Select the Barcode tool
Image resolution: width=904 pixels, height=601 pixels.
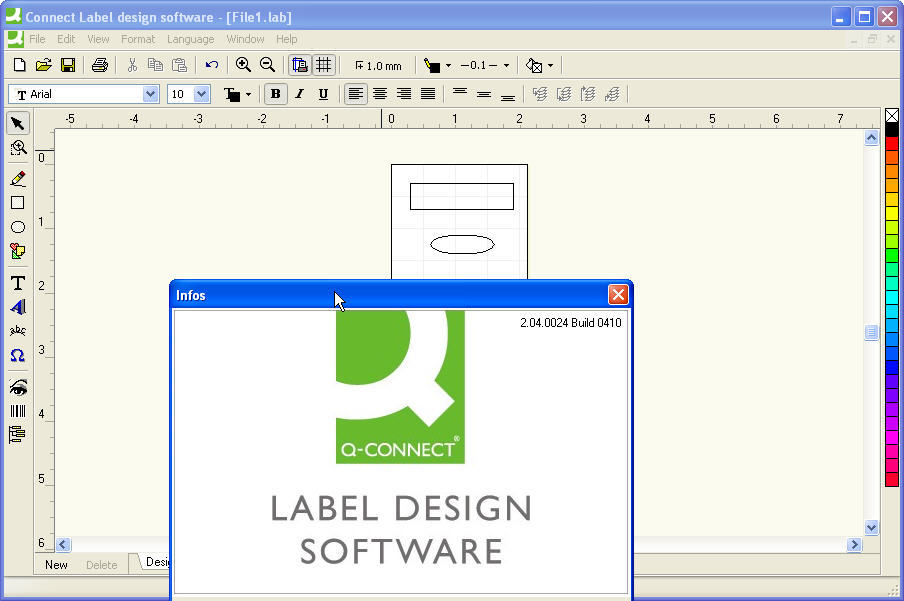(17, 411)
